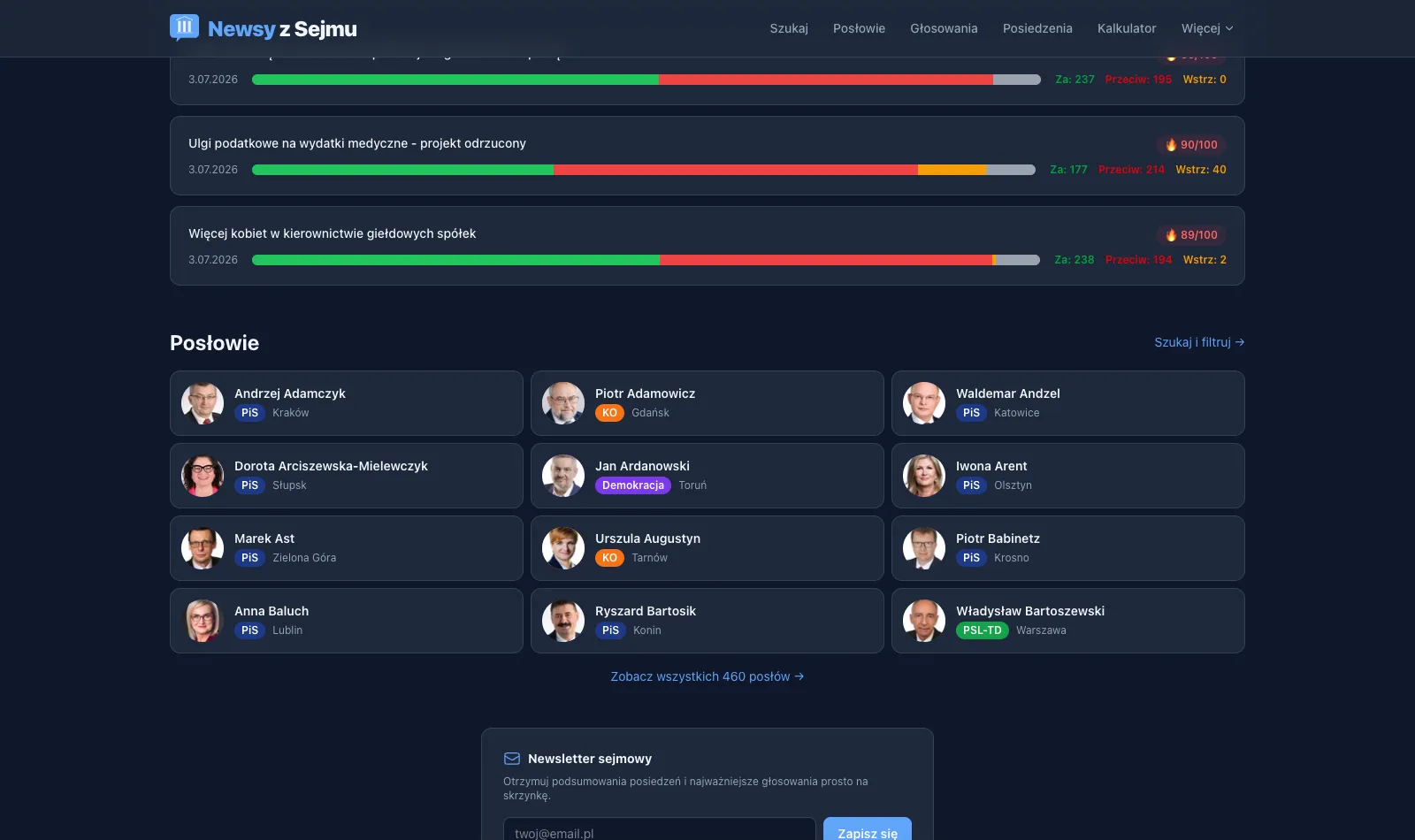Open Andrzej Adamczyk's avatar photo
This screenshot has width=1415, height=840.
coord(203,403)
